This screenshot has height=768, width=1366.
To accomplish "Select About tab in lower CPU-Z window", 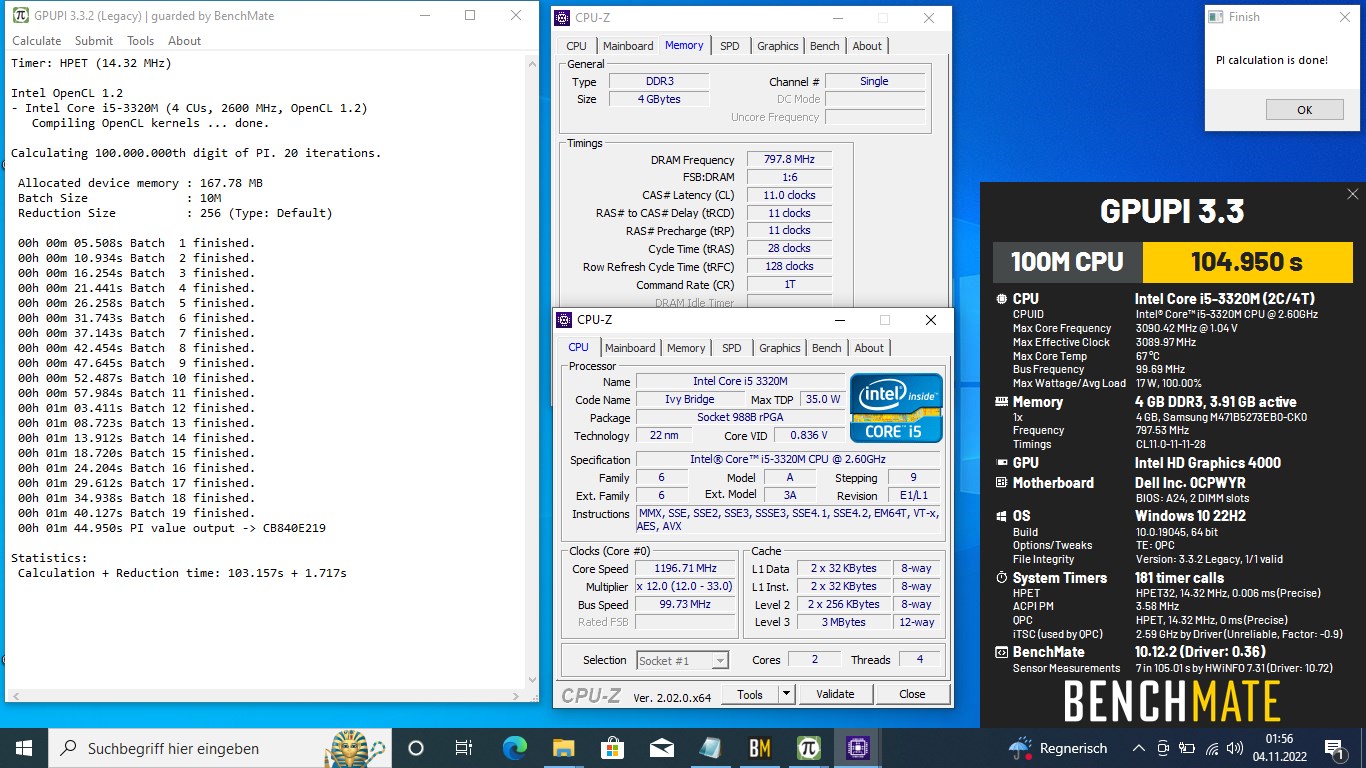I will tap(869, 348).
